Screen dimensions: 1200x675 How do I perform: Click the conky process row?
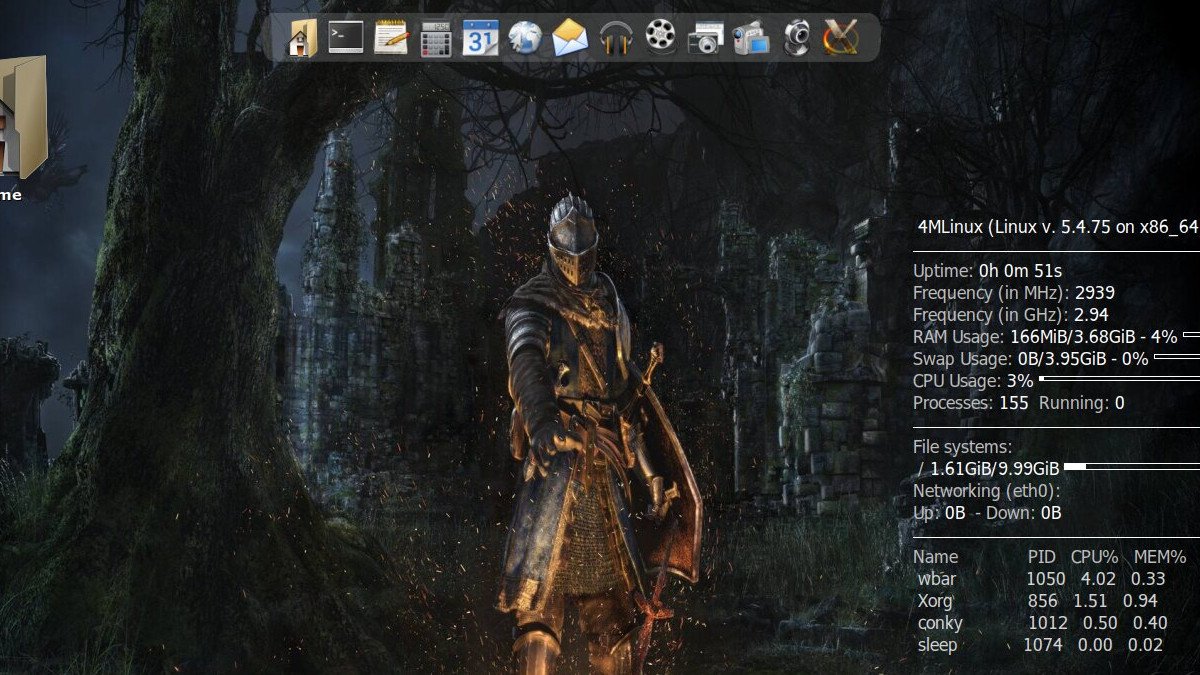click(x=1042, y=623)
